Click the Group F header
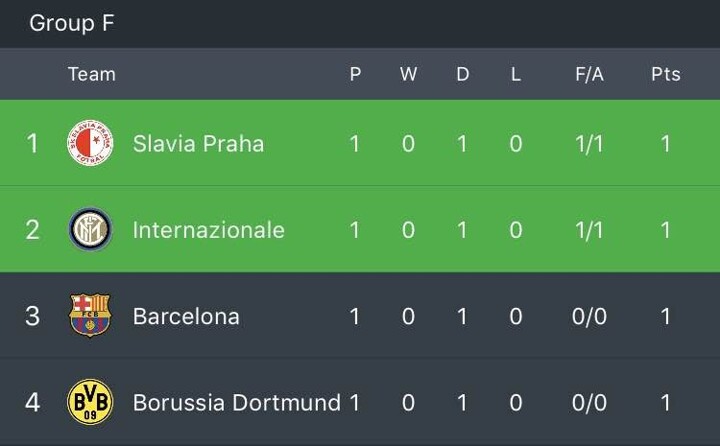 (71, 23)
